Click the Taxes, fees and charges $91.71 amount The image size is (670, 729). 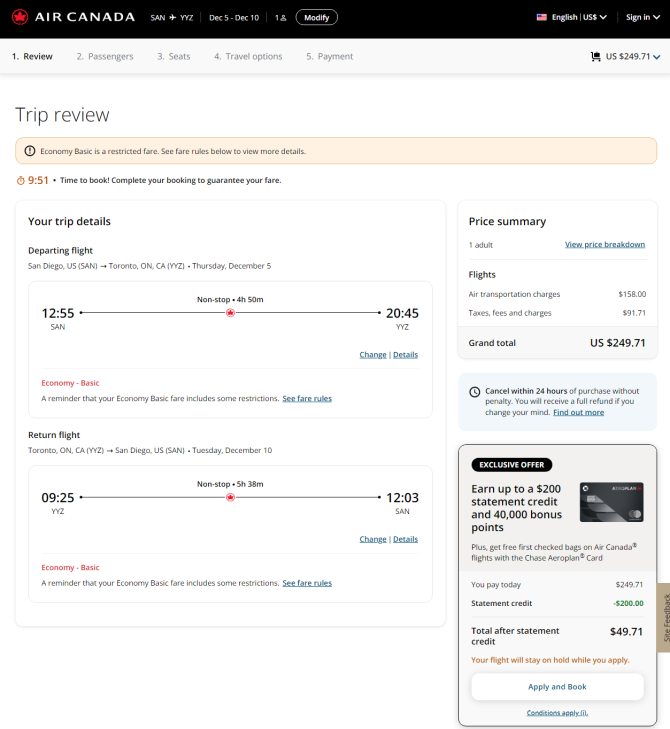(634, 313)
